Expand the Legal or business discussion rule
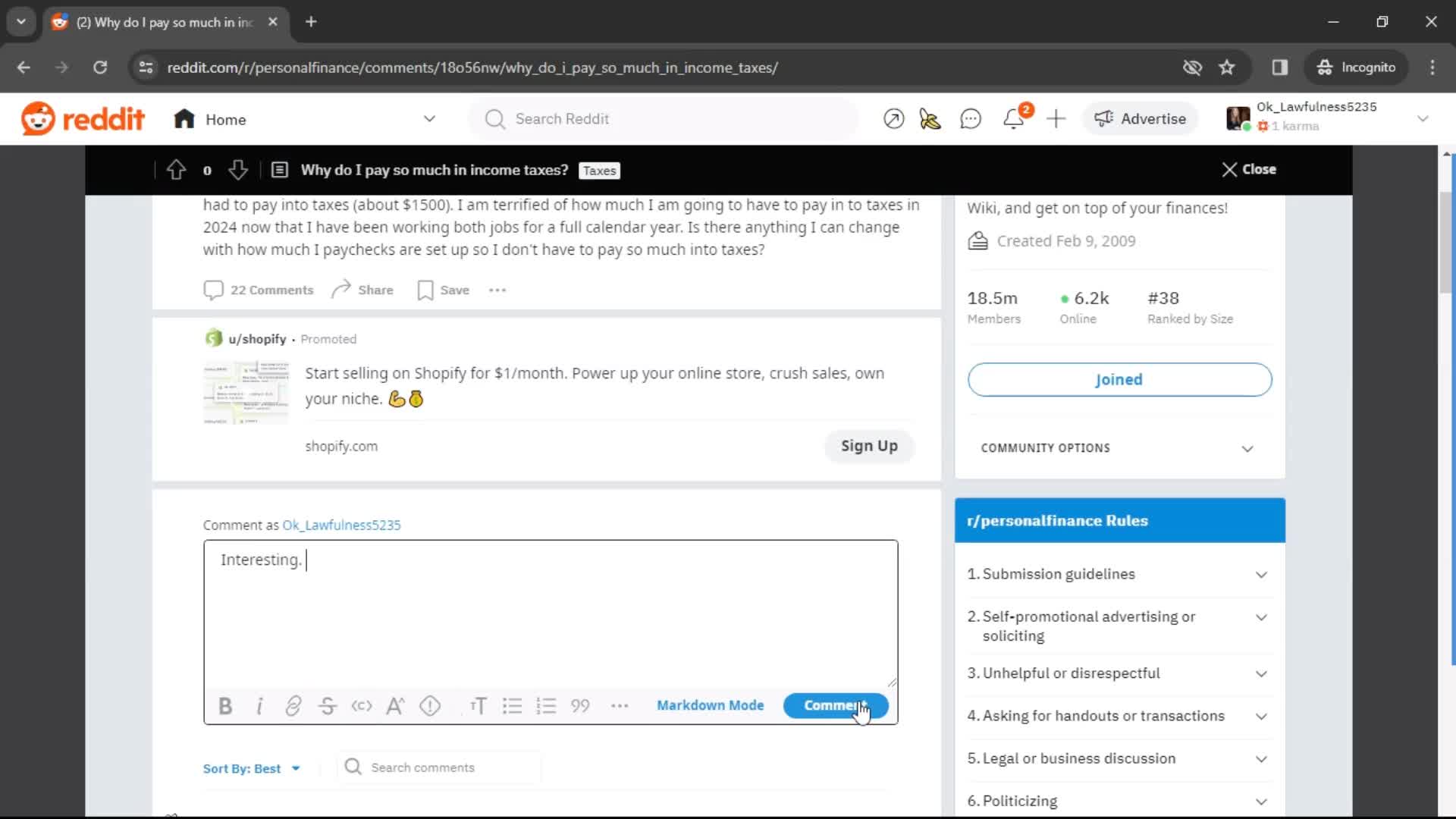Screen dimensions: 1456x819 pos(1262,758)
